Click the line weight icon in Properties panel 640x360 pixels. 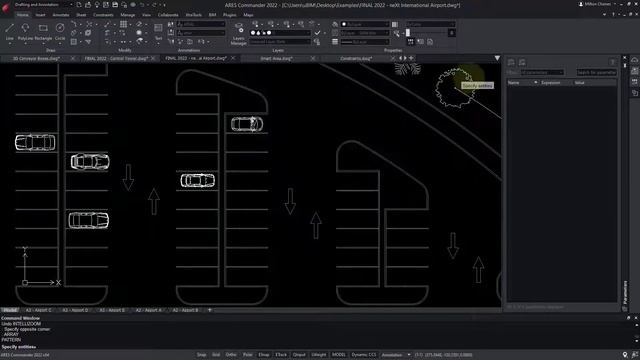335,42
